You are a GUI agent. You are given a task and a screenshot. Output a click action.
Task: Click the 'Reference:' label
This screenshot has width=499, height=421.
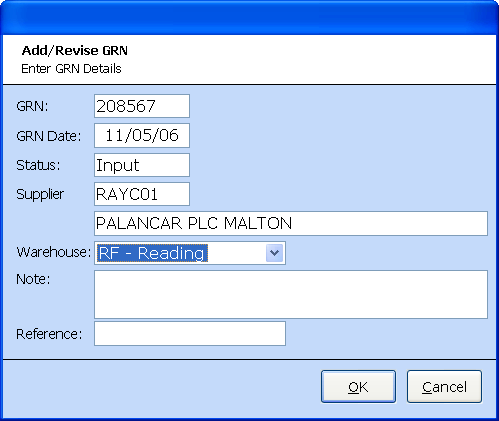(x=49, y=334)
